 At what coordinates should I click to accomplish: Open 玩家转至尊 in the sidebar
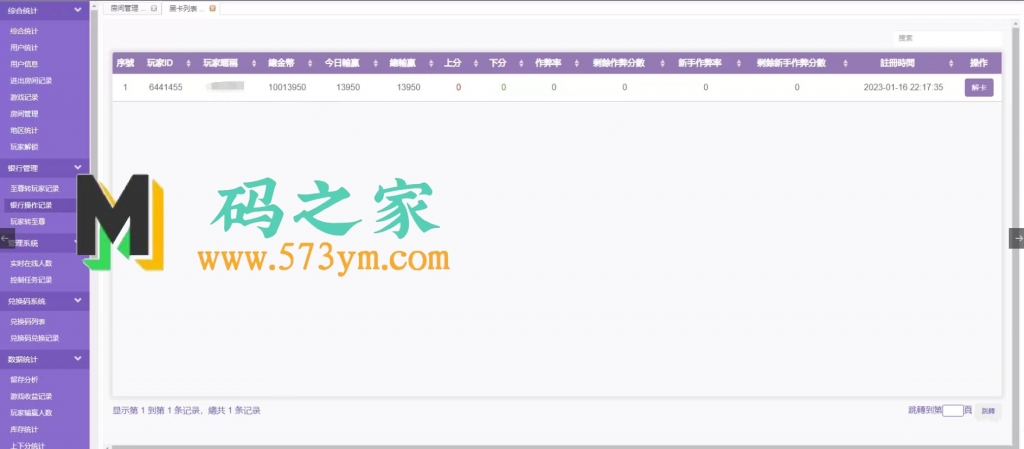pos(27,222)
